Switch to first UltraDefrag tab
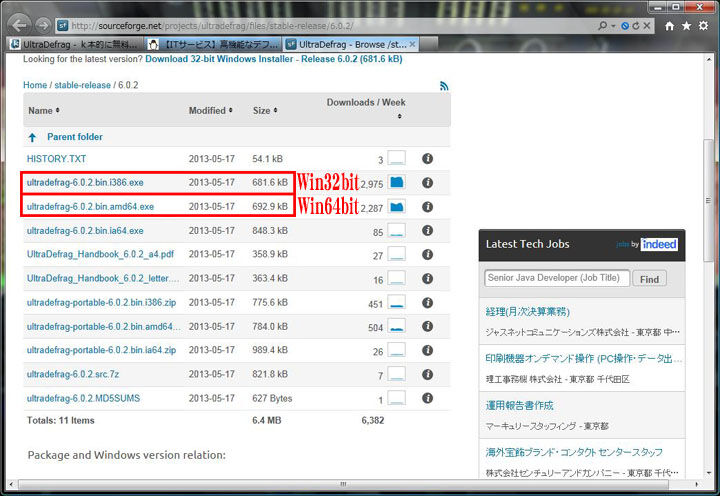 tap(76, 45)
